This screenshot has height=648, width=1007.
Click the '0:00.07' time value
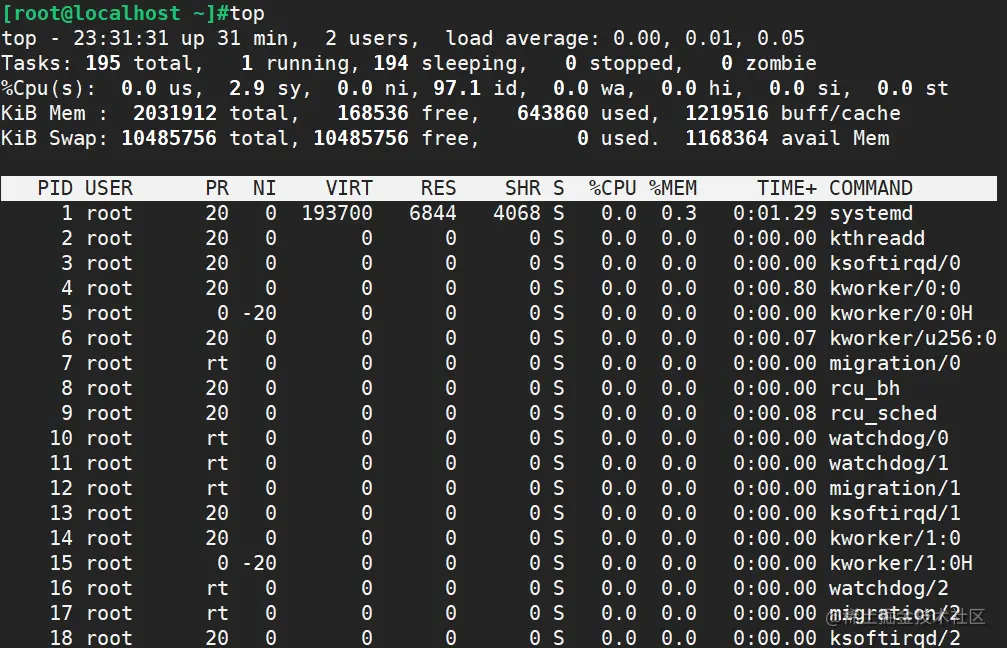pyautogui.click(x=775, y=338)
